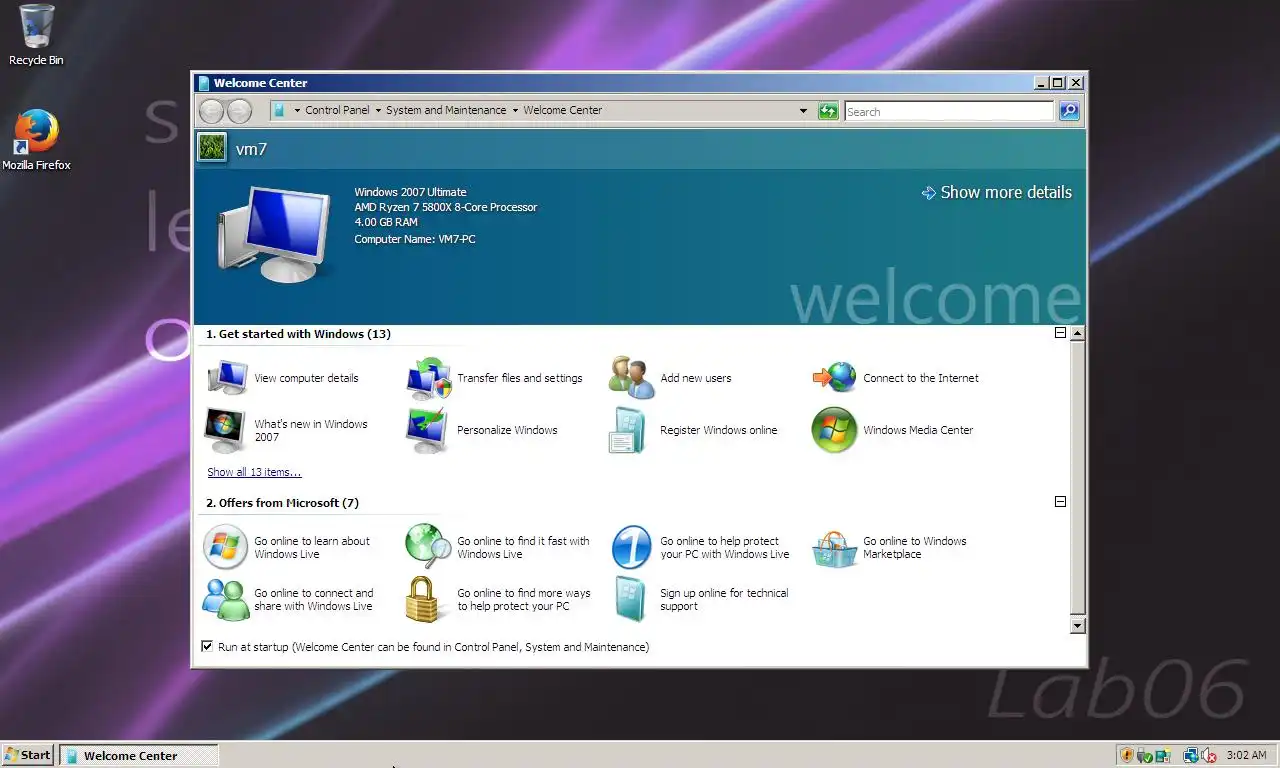The image size is (1280, 768).
Task: Select the padlock protect your PC icon
Action: pos(423,599)
